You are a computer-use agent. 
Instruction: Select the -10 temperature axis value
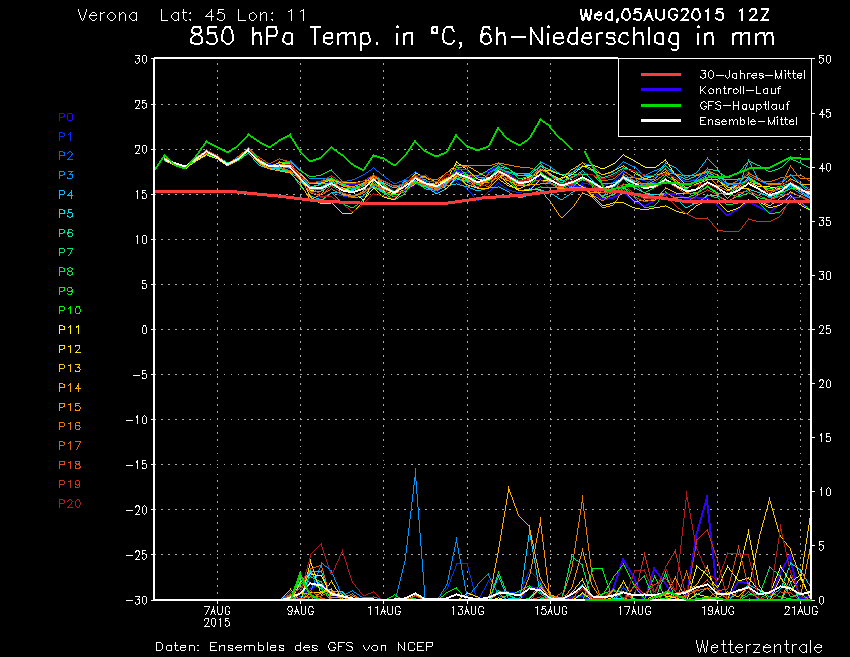click(x=137, y=420)
